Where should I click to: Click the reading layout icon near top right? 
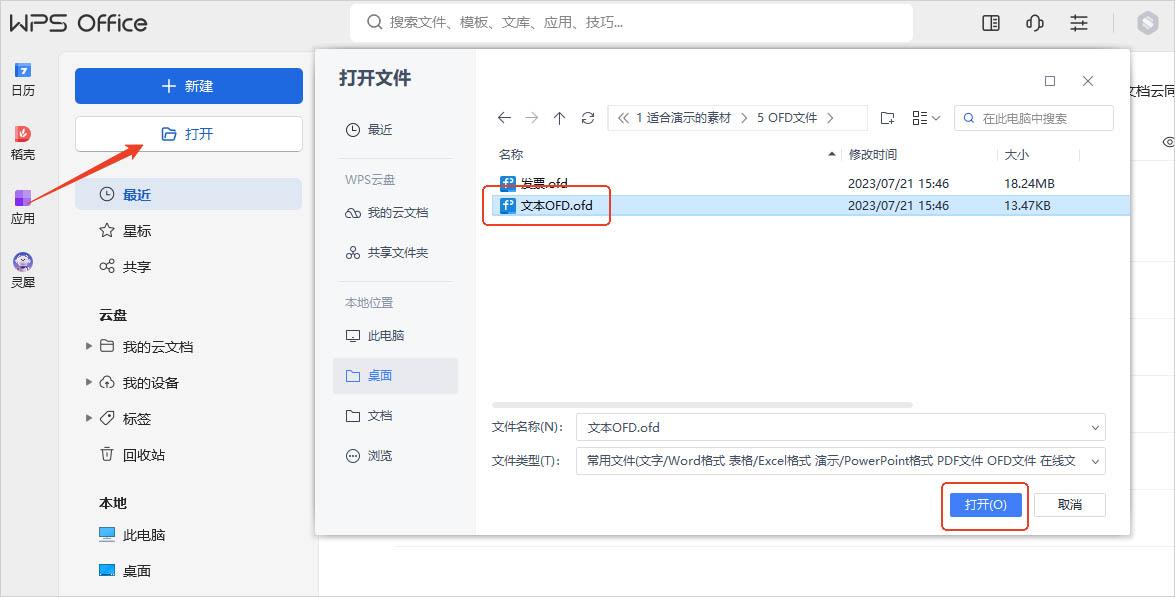pyautogui.click(x=991, y=22)
